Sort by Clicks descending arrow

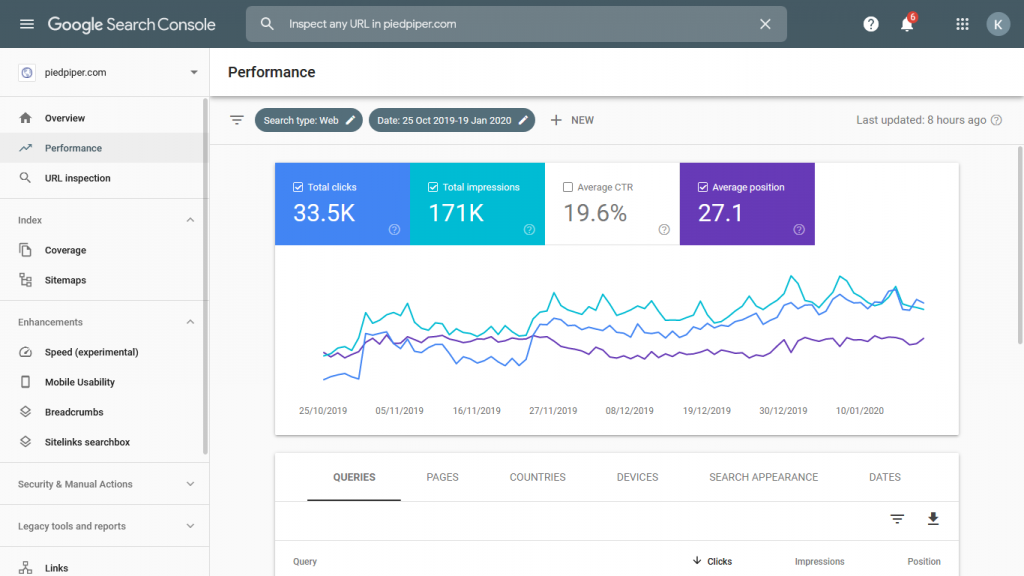coord(697,560)
